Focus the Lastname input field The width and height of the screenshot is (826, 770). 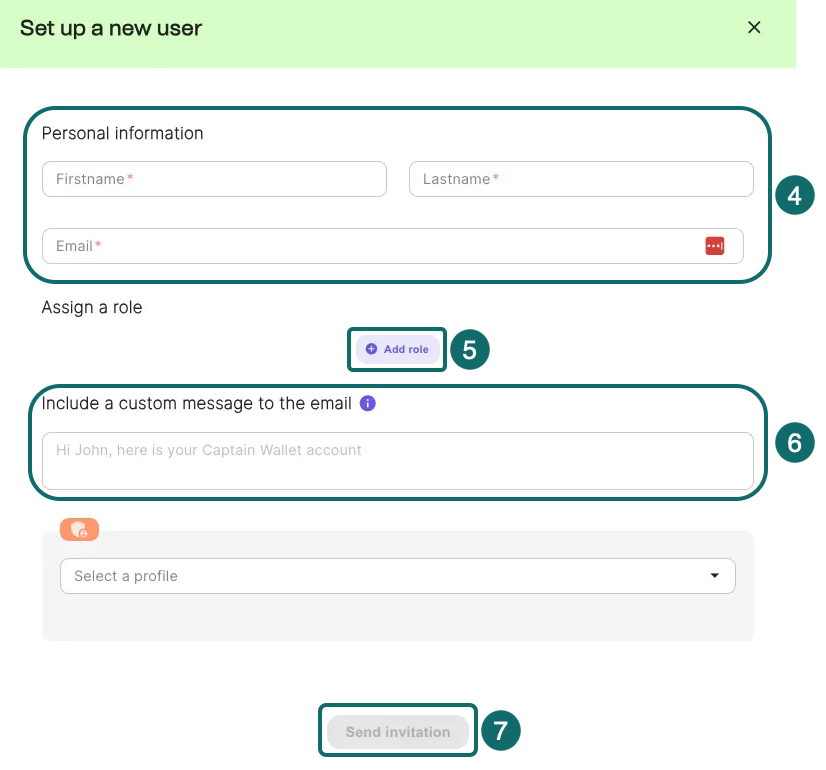581,179
